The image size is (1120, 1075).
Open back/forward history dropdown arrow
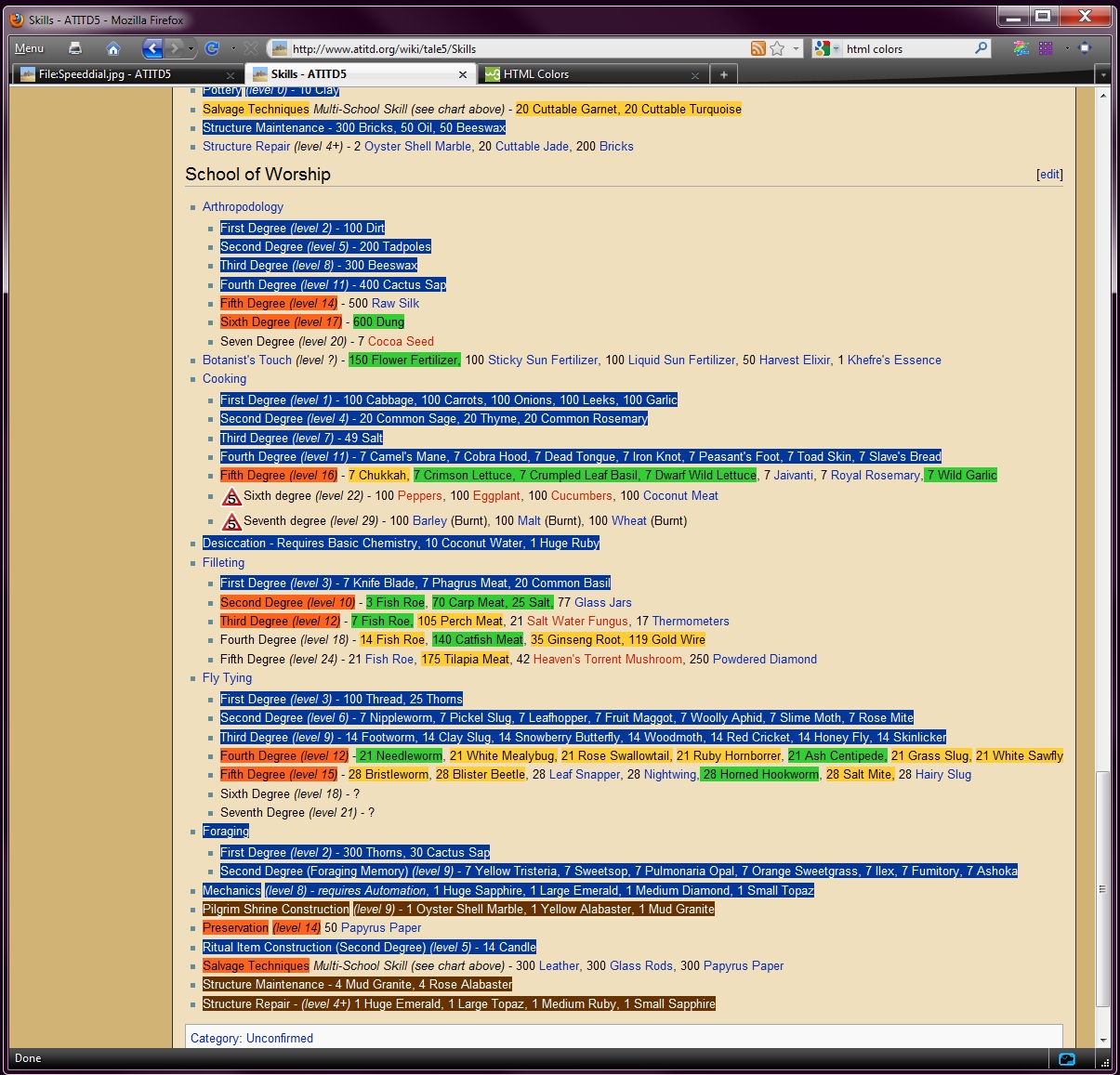[x=191, y=48]
